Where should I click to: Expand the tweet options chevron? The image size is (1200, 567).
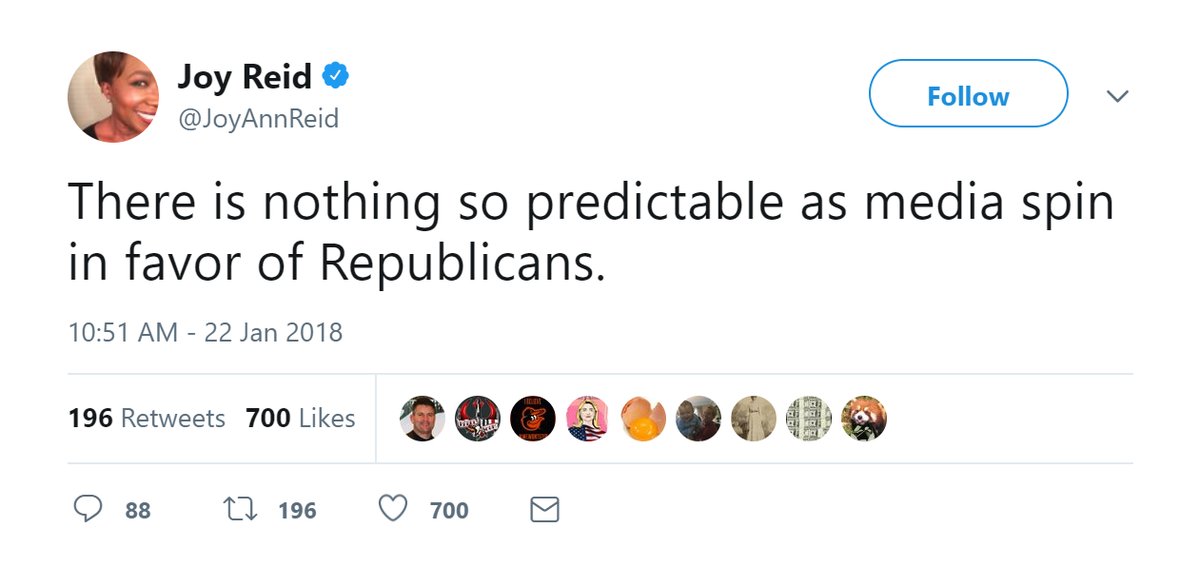[1117, 96]
